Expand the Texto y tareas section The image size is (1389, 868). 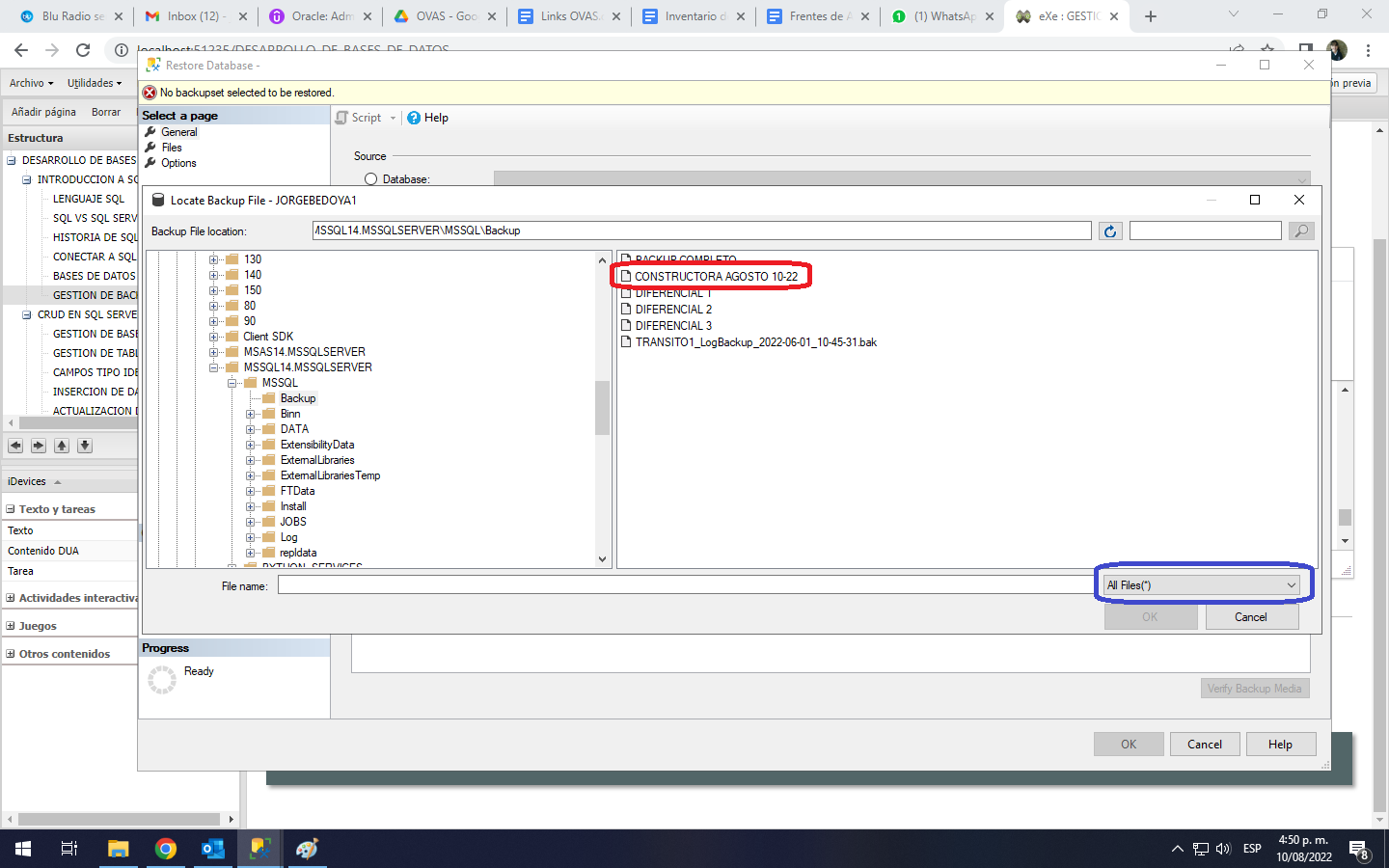[x=11, y=509]
